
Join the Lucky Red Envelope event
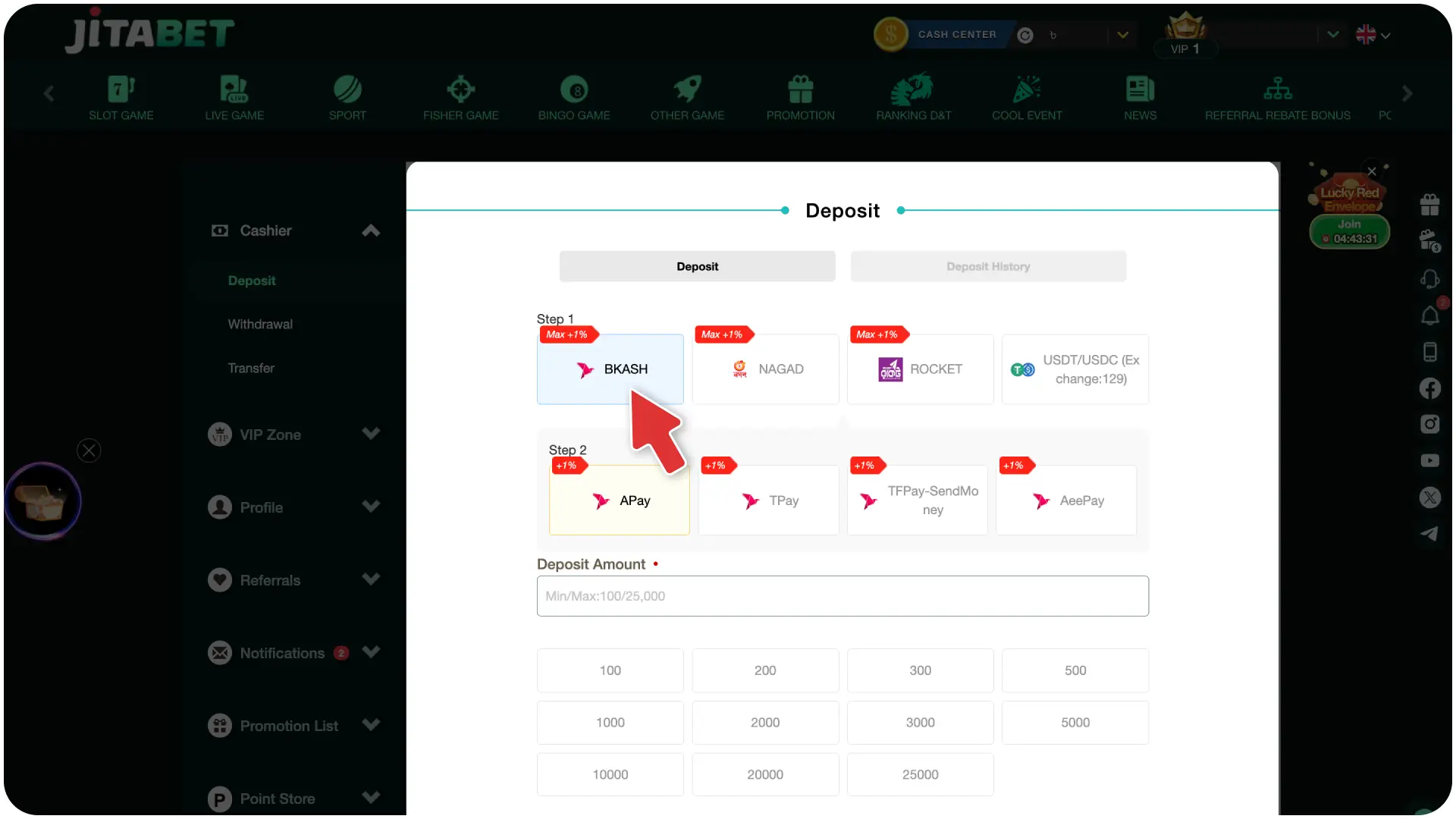tap(1349, 231)
